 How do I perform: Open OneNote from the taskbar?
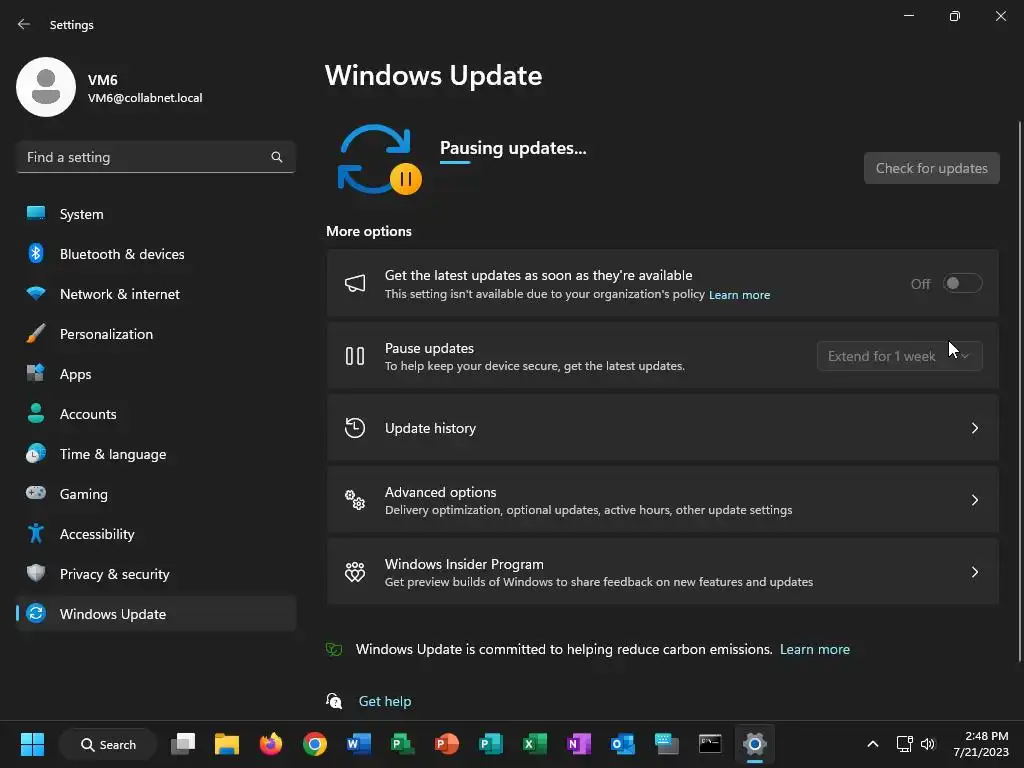pos(579,744)
